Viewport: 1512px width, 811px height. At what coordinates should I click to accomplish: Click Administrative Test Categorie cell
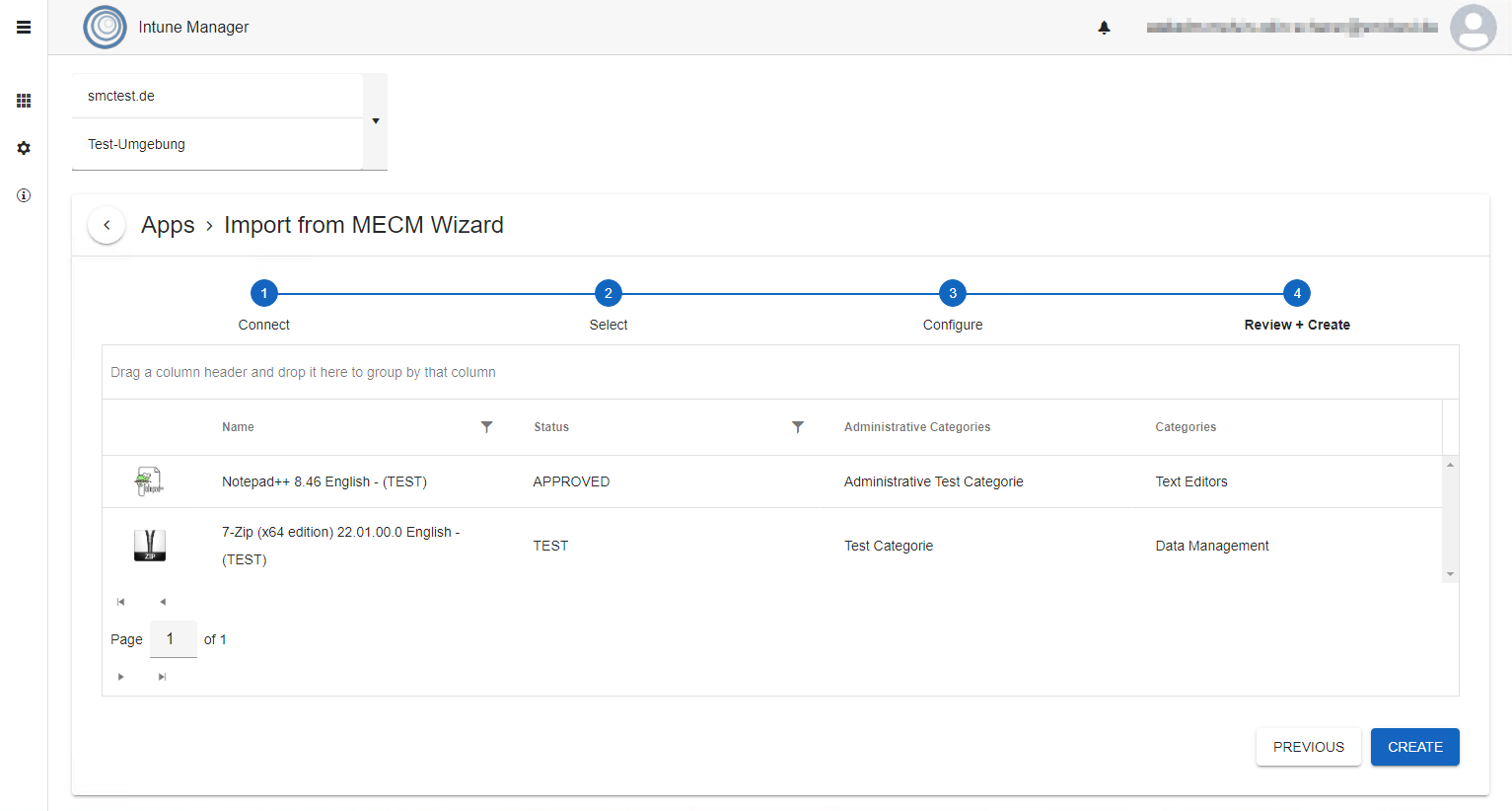click(934, 481)
